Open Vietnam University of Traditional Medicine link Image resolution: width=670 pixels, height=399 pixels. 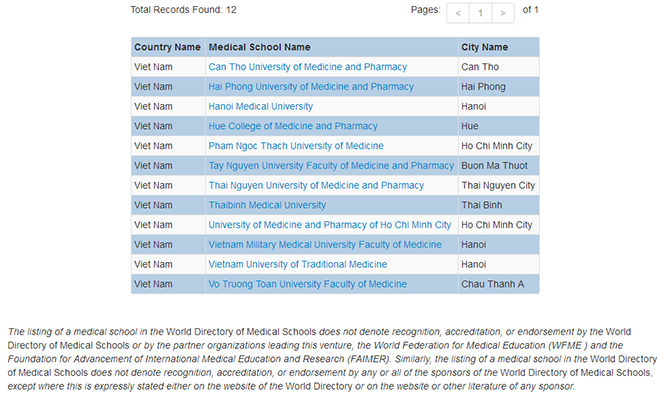[298, 264]
